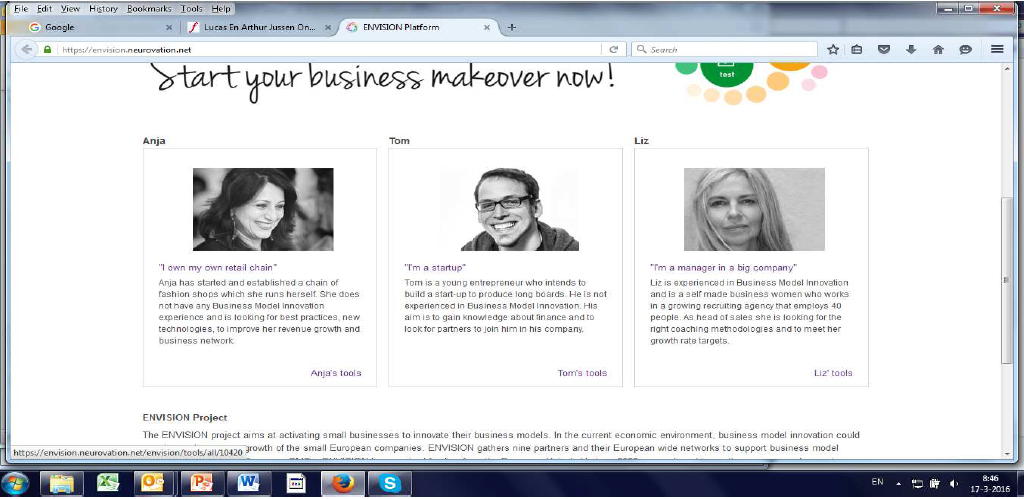Reload the page with the refresh icon
Image resolution: width=1024 pixels, height=499 pixels.
[x=613, y=50]
